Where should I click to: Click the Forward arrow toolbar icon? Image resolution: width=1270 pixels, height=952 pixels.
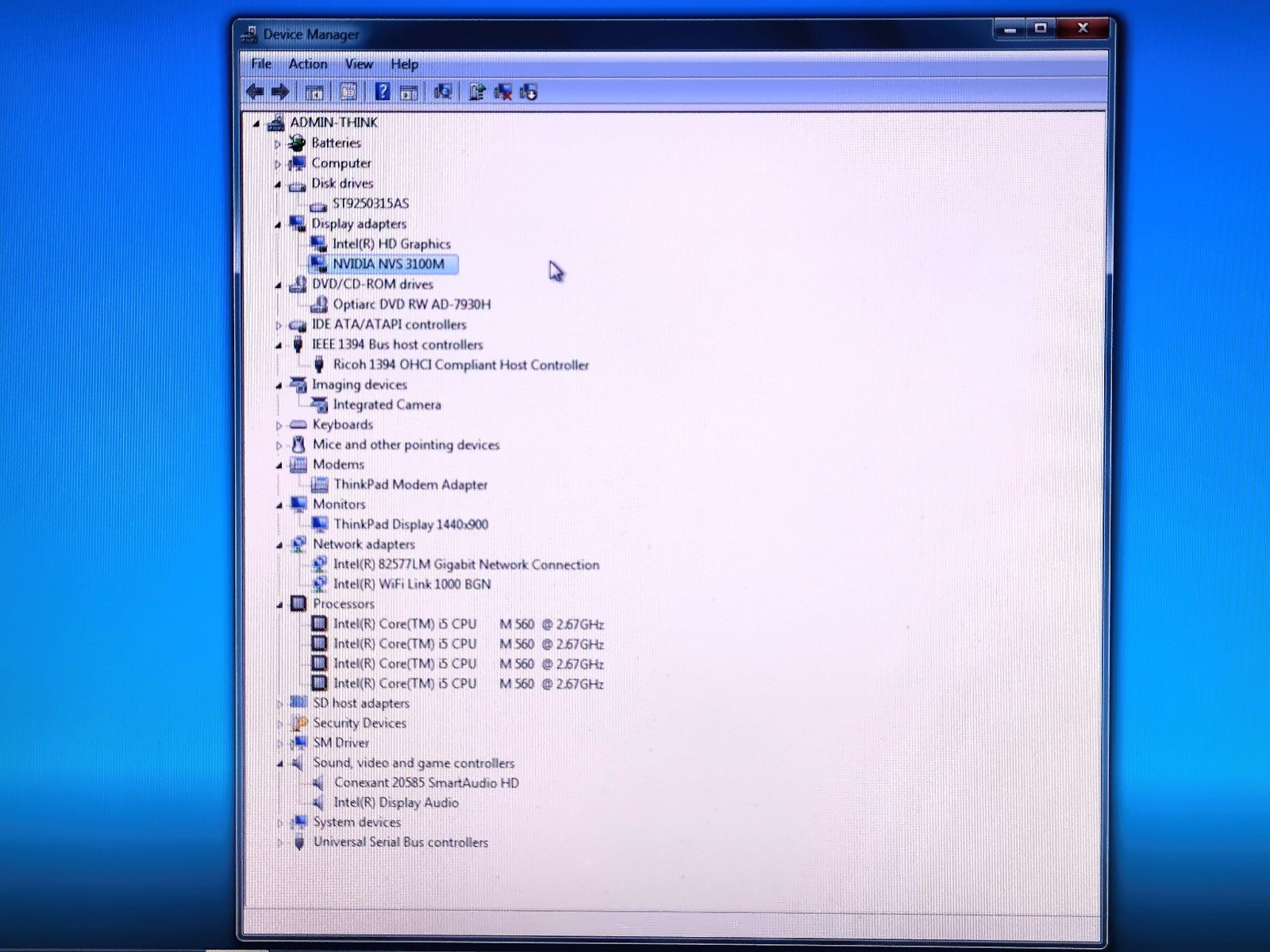[x=280, y=92]
